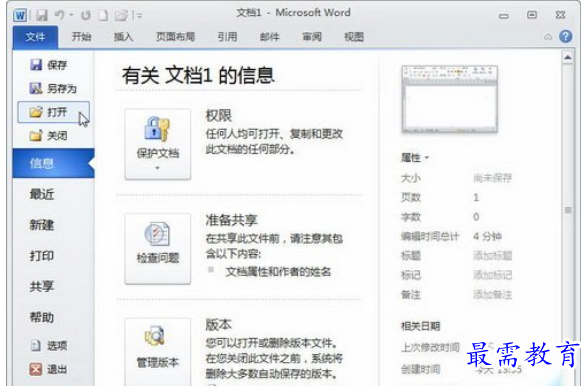Click the document preview thumbnail
The height and width of the screenshot is (386, 588).
450,99
